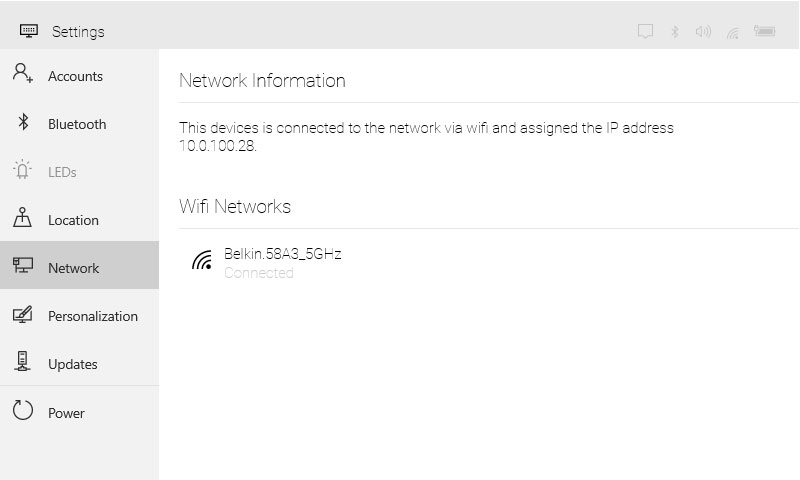Click the LEDs lamp icon
This screenshot has width=800, height=480.
point(22,169)
